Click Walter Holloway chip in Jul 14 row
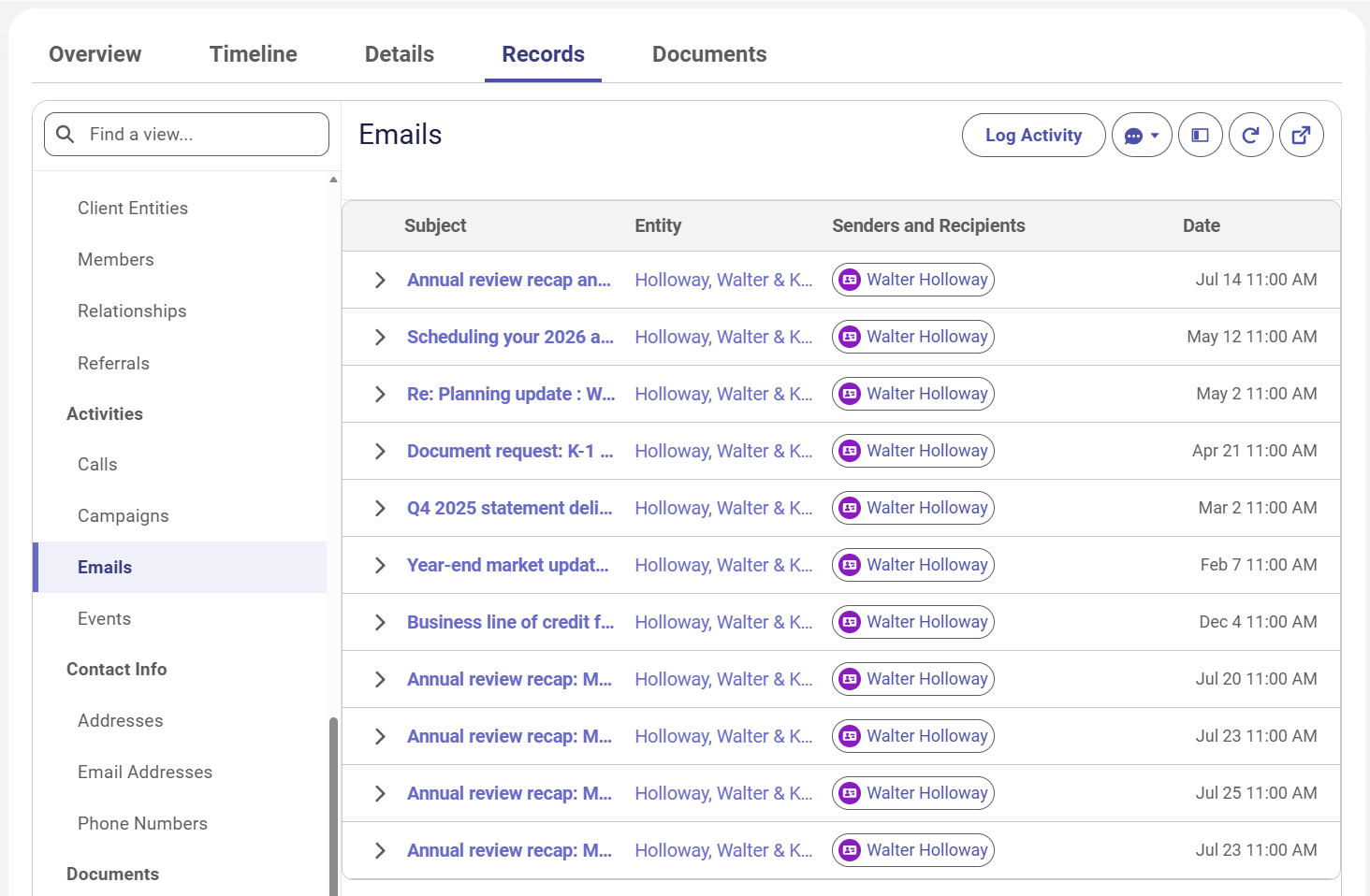 [913, 280]
